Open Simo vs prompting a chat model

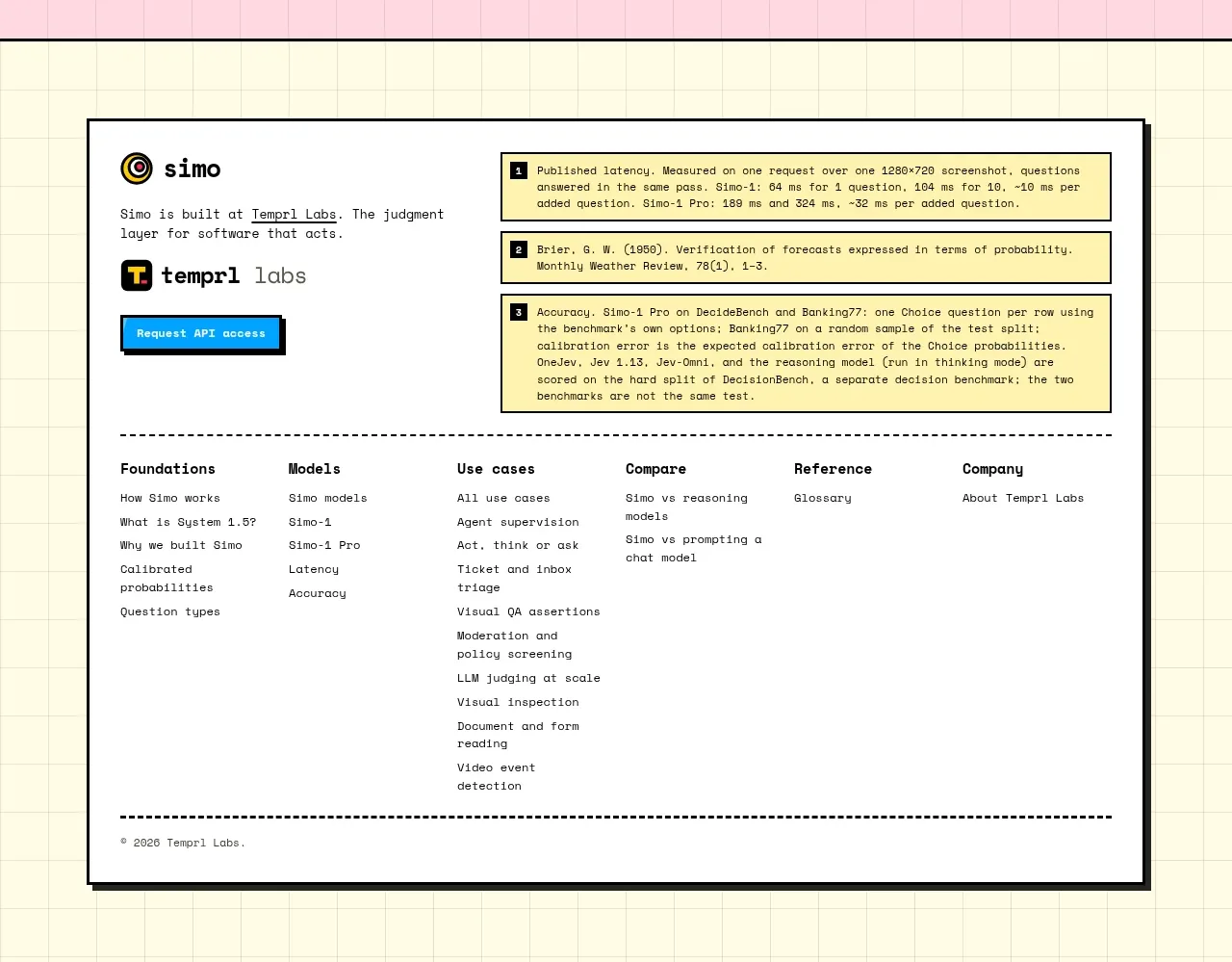[693, 549]
